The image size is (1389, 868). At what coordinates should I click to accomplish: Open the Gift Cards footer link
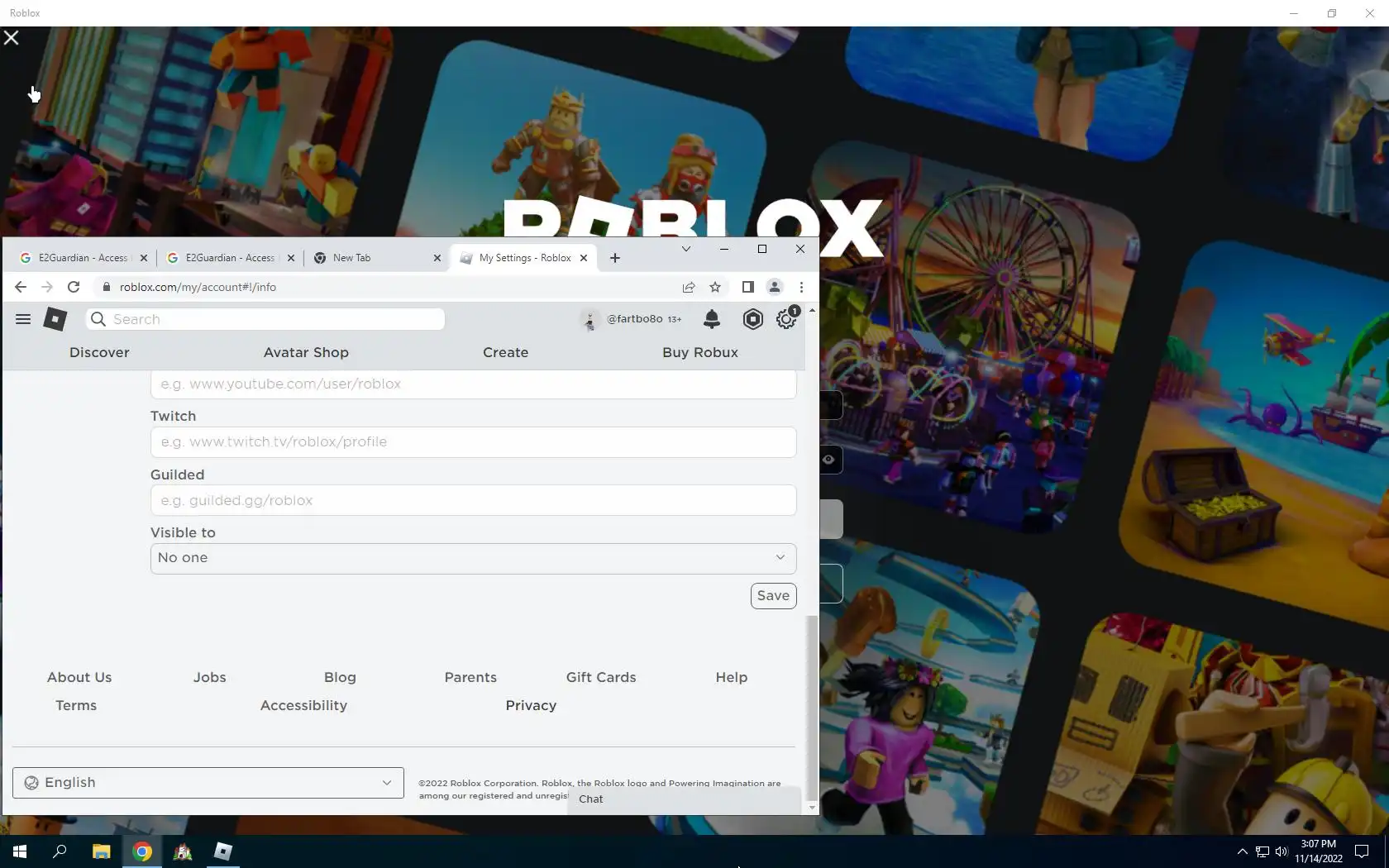click(601, 677)
